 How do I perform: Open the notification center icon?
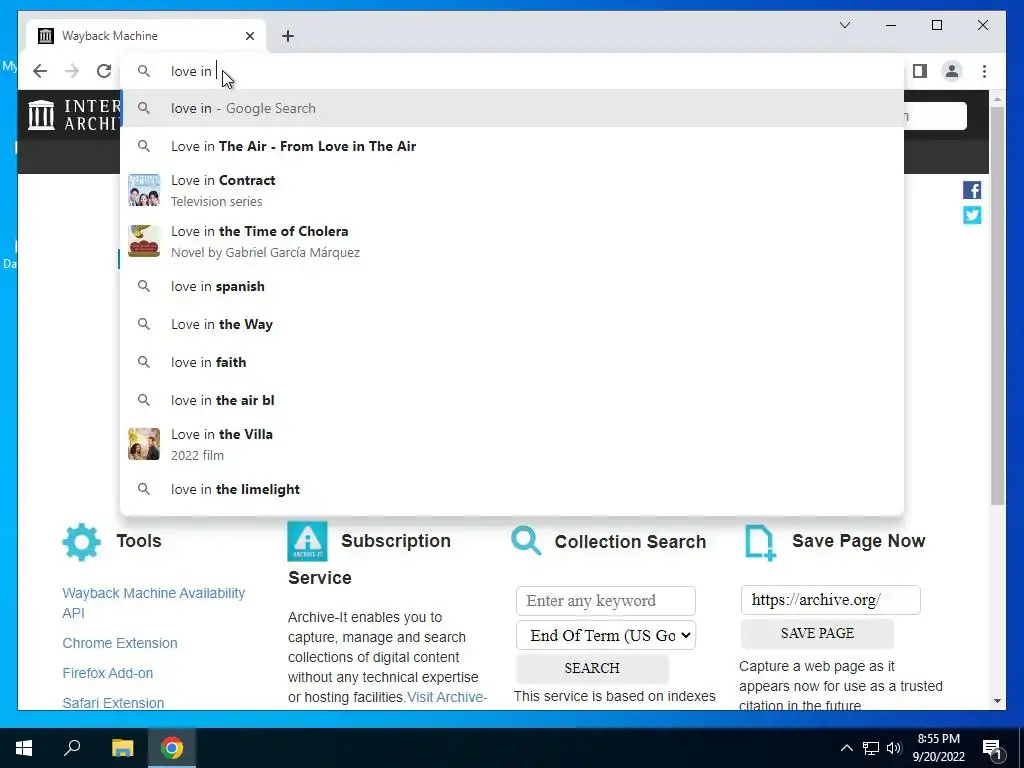click(992, 748)
